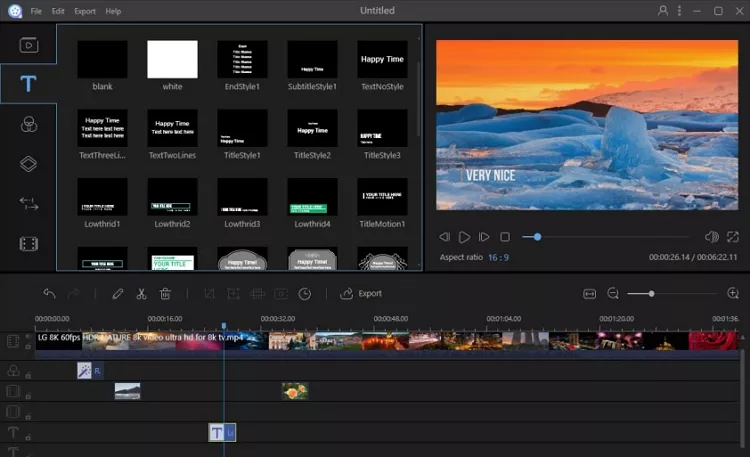
Task: Toggle lock on the main video track
Action: coord(28,346)
